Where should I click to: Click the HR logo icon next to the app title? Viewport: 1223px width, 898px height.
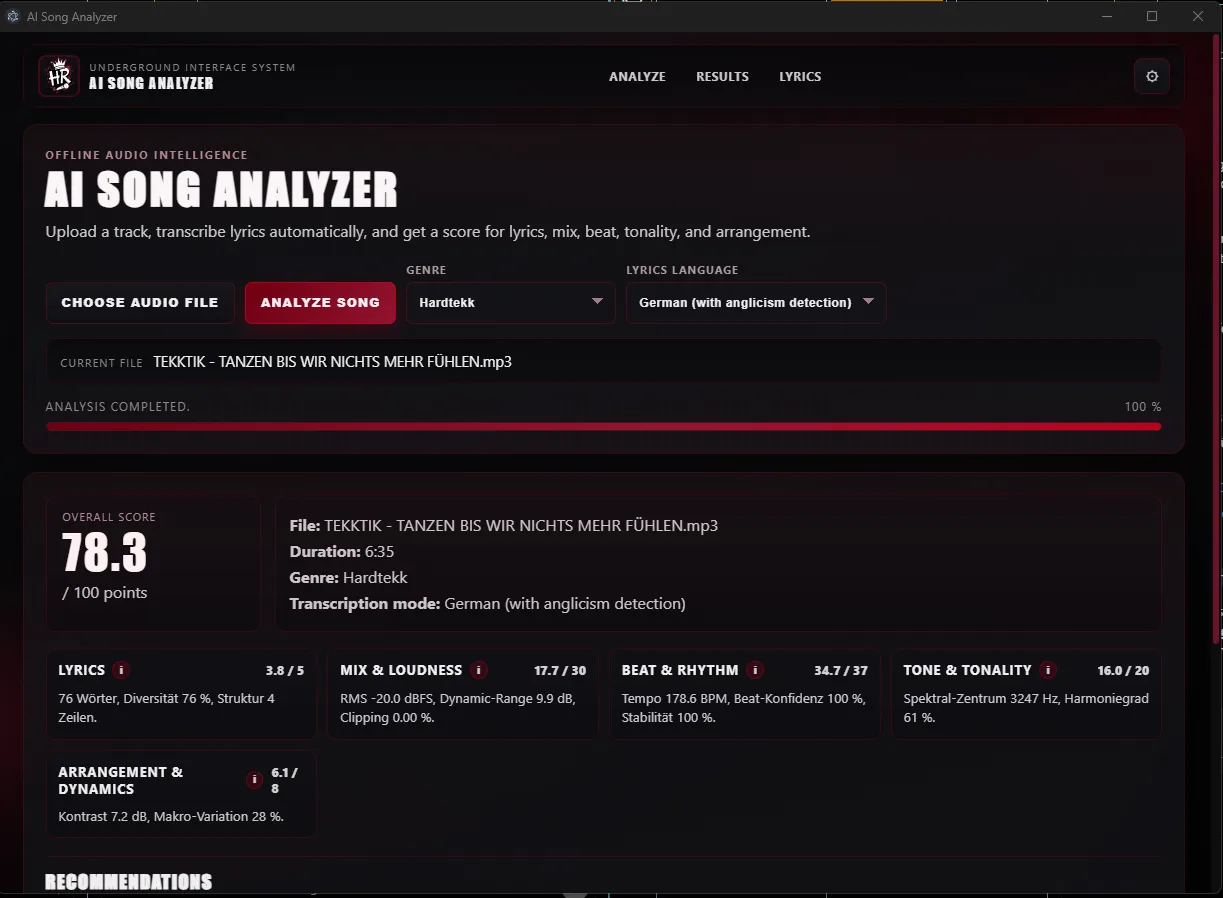click(58, 75)
